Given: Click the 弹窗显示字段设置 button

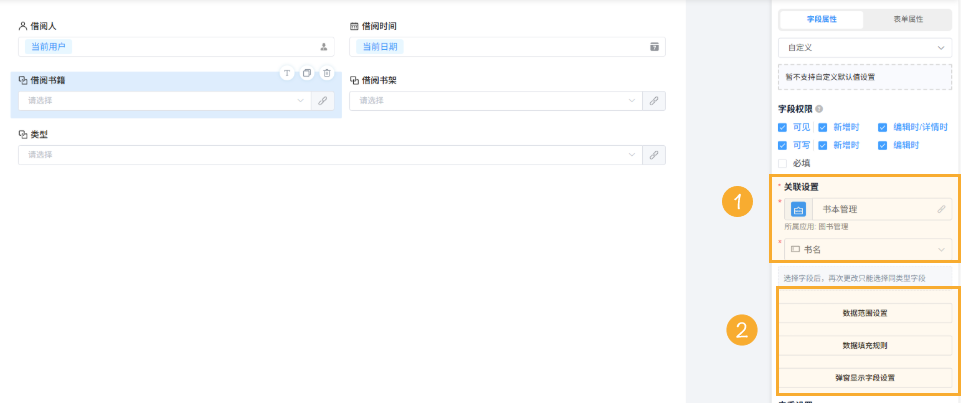Looking at the screenshot, I should [x=865, y=378].
